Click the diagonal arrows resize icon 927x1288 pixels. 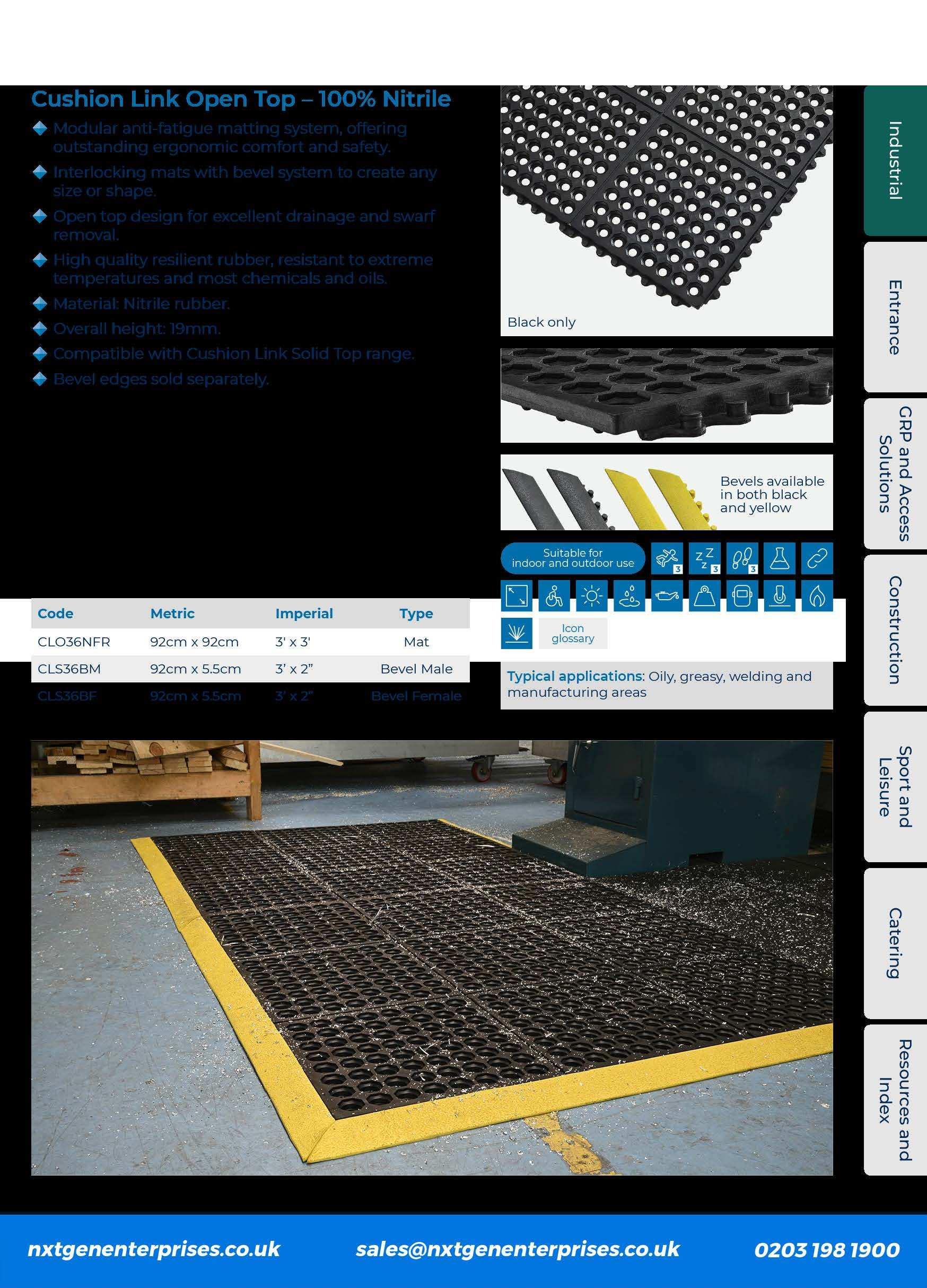point(517,595)
